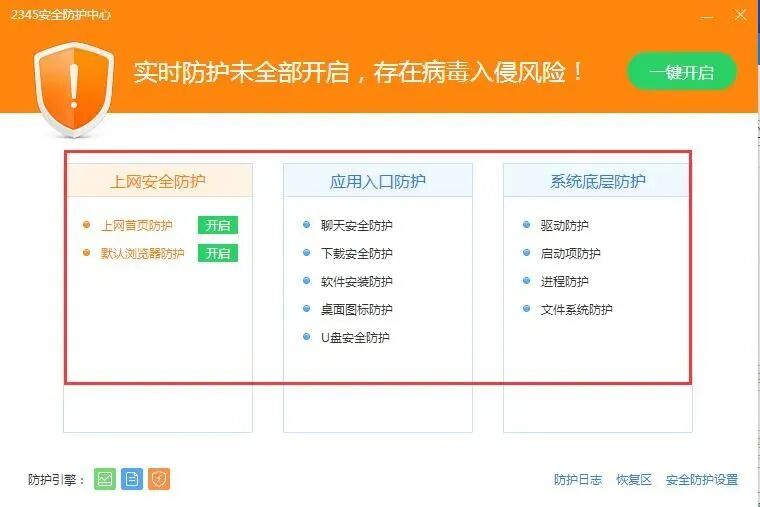This screenshot has height=507, width=760.
Task: Click the 下载安全防护 item
Action: 356,254
